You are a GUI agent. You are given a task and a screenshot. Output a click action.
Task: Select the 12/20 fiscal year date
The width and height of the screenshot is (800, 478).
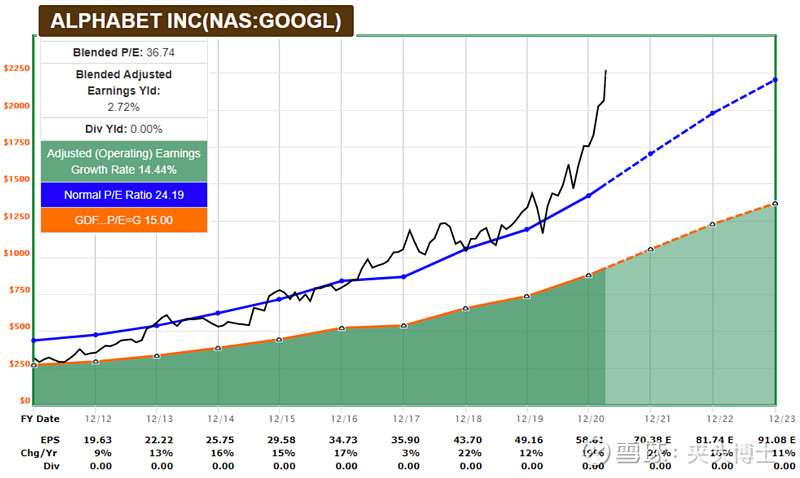coord(591,419)
